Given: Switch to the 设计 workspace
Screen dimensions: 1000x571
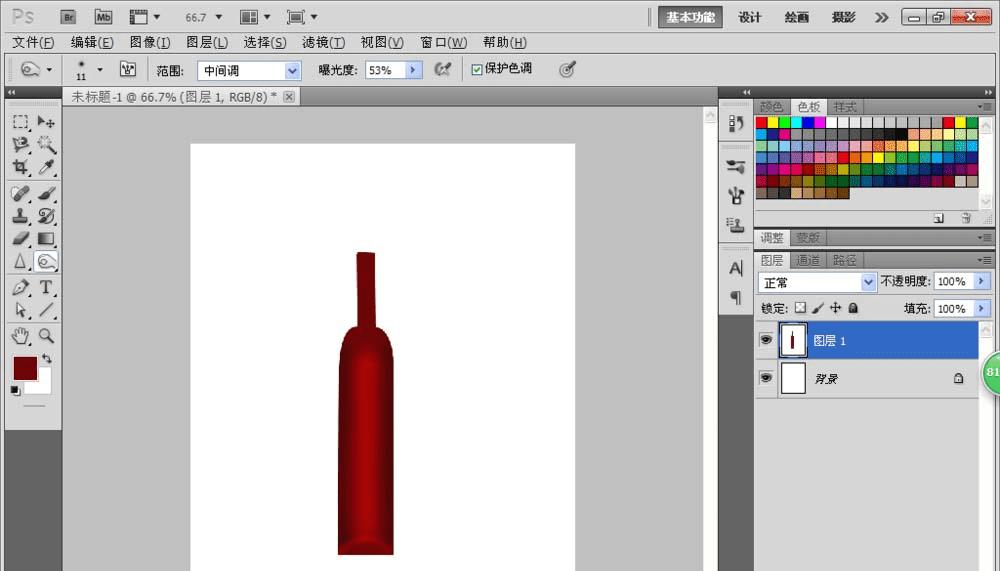Looking at the screenshot, I should [750, 17].
